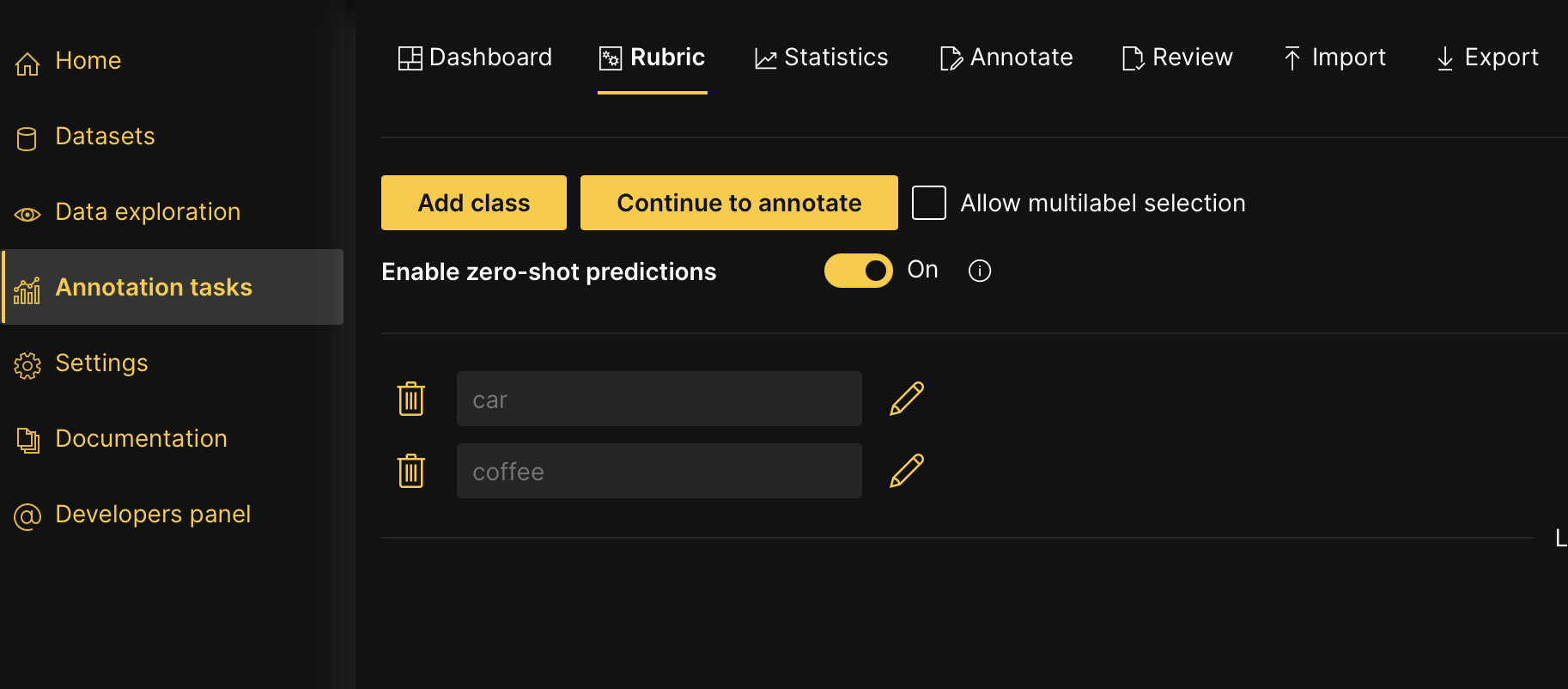Image resolution: width=1568 pixels, height=689 pixels.
Task: Show info about zero-shot predictions
Action: click(979, 271)
